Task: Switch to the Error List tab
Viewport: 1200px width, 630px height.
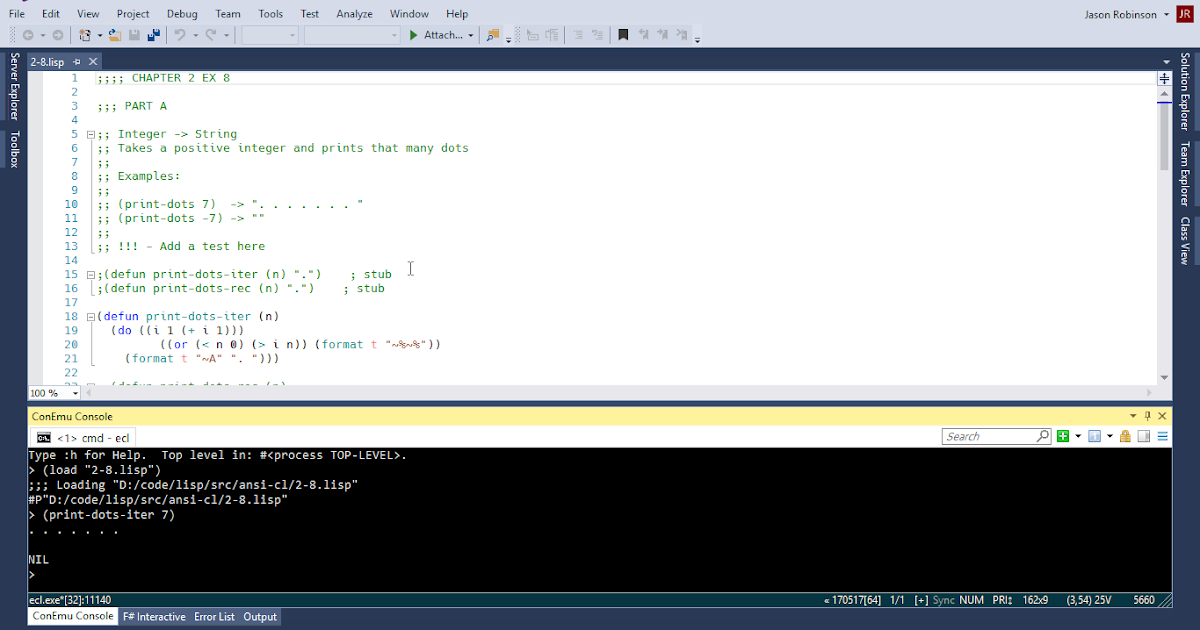Action: (214, 617)
